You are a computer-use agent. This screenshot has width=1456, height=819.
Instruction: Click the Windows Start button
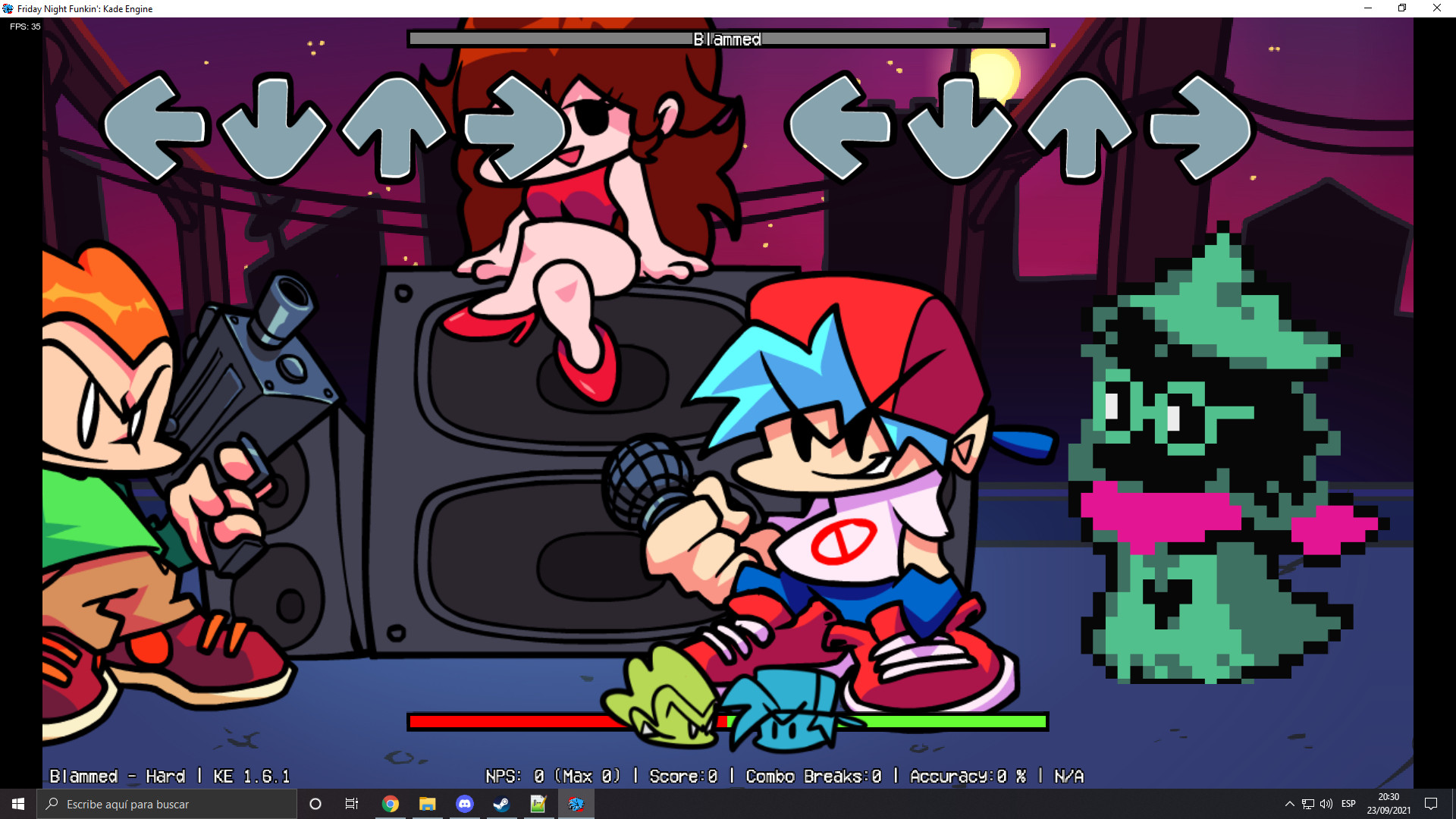coord(18,804)
